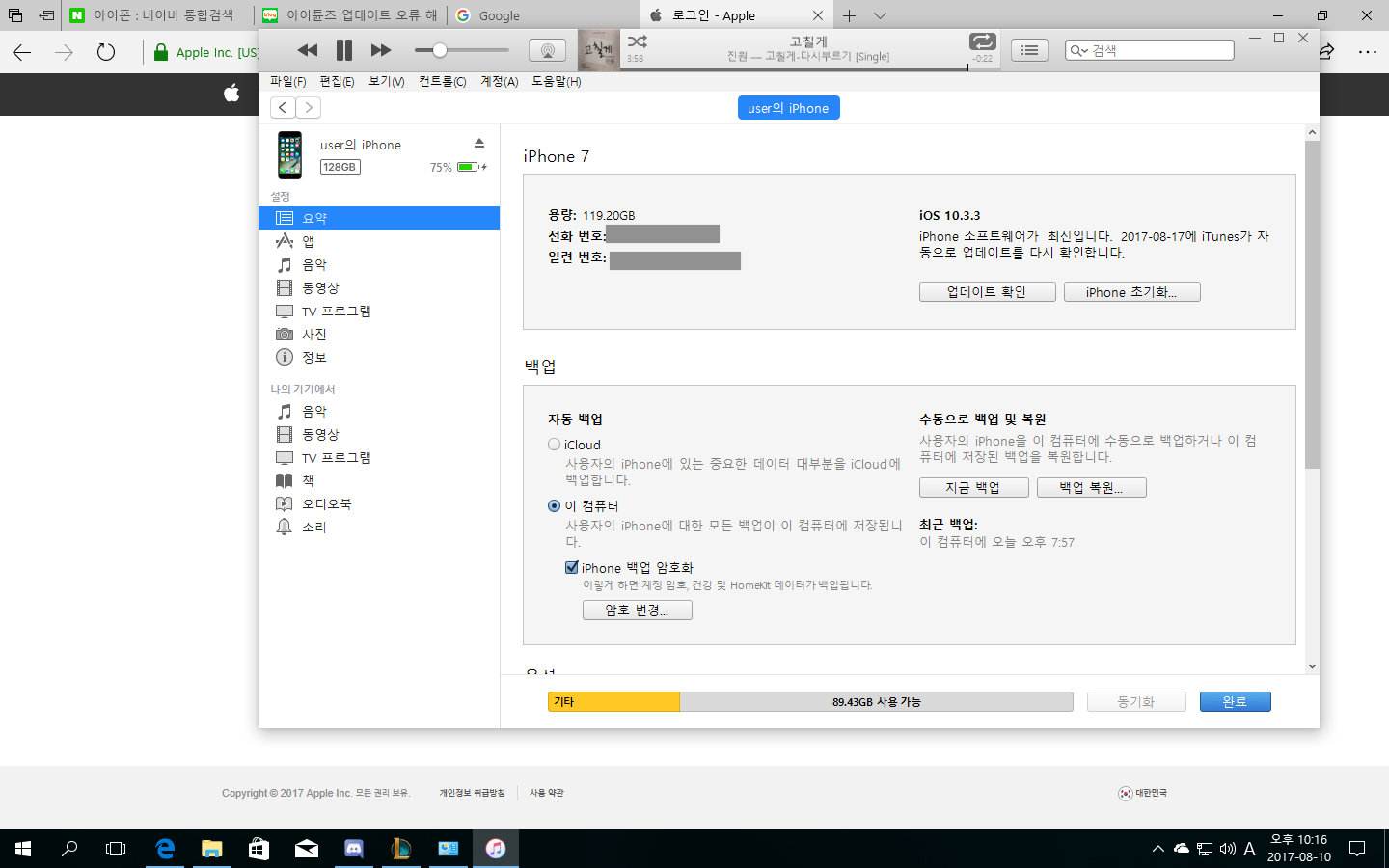This screenshot has height=868, width=1389.
Task: Skip to the next track
Action: tap(381, 50)
